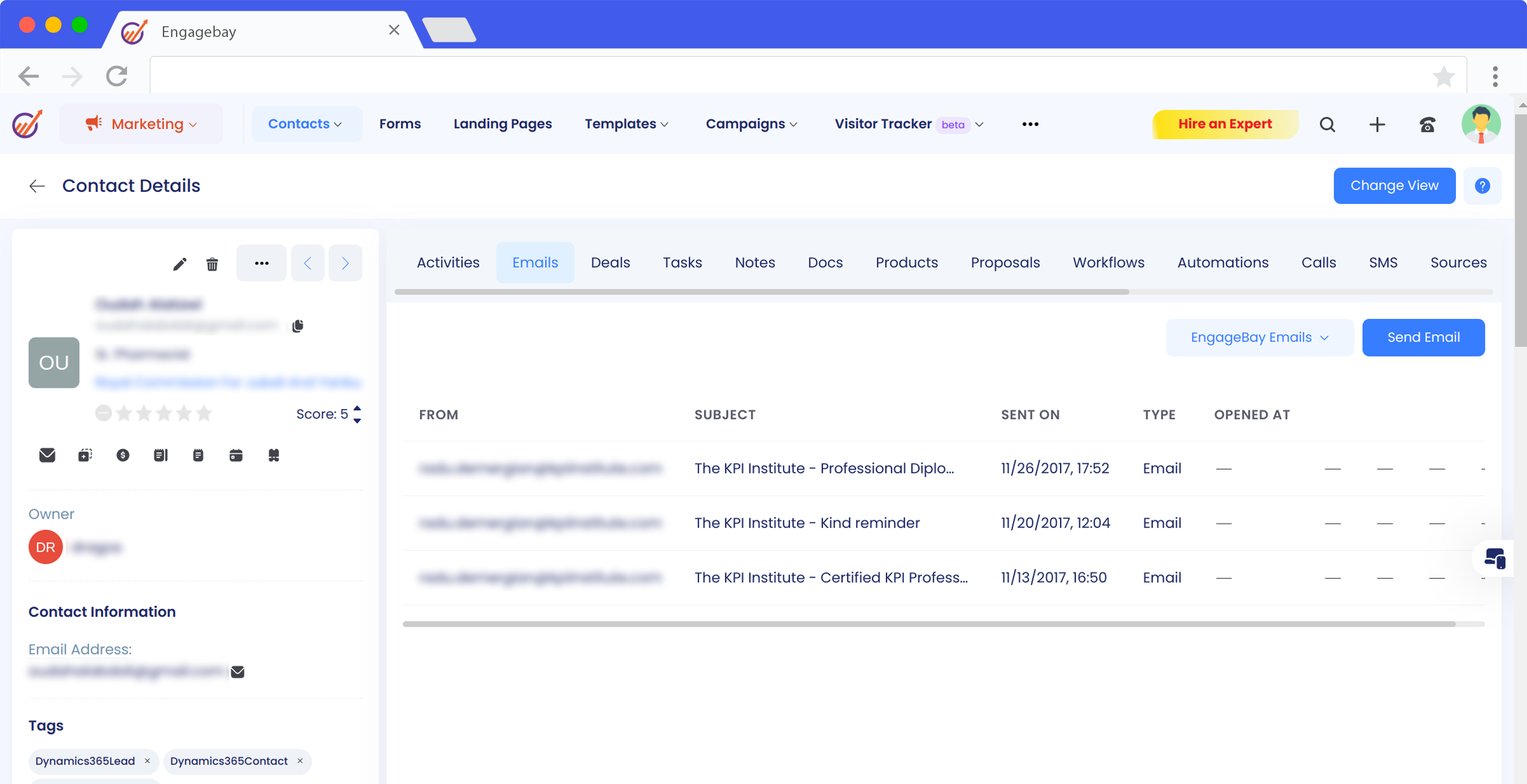Switch to the Deals tab
This screenshot has width=1527, height=784.
[610, 262]
